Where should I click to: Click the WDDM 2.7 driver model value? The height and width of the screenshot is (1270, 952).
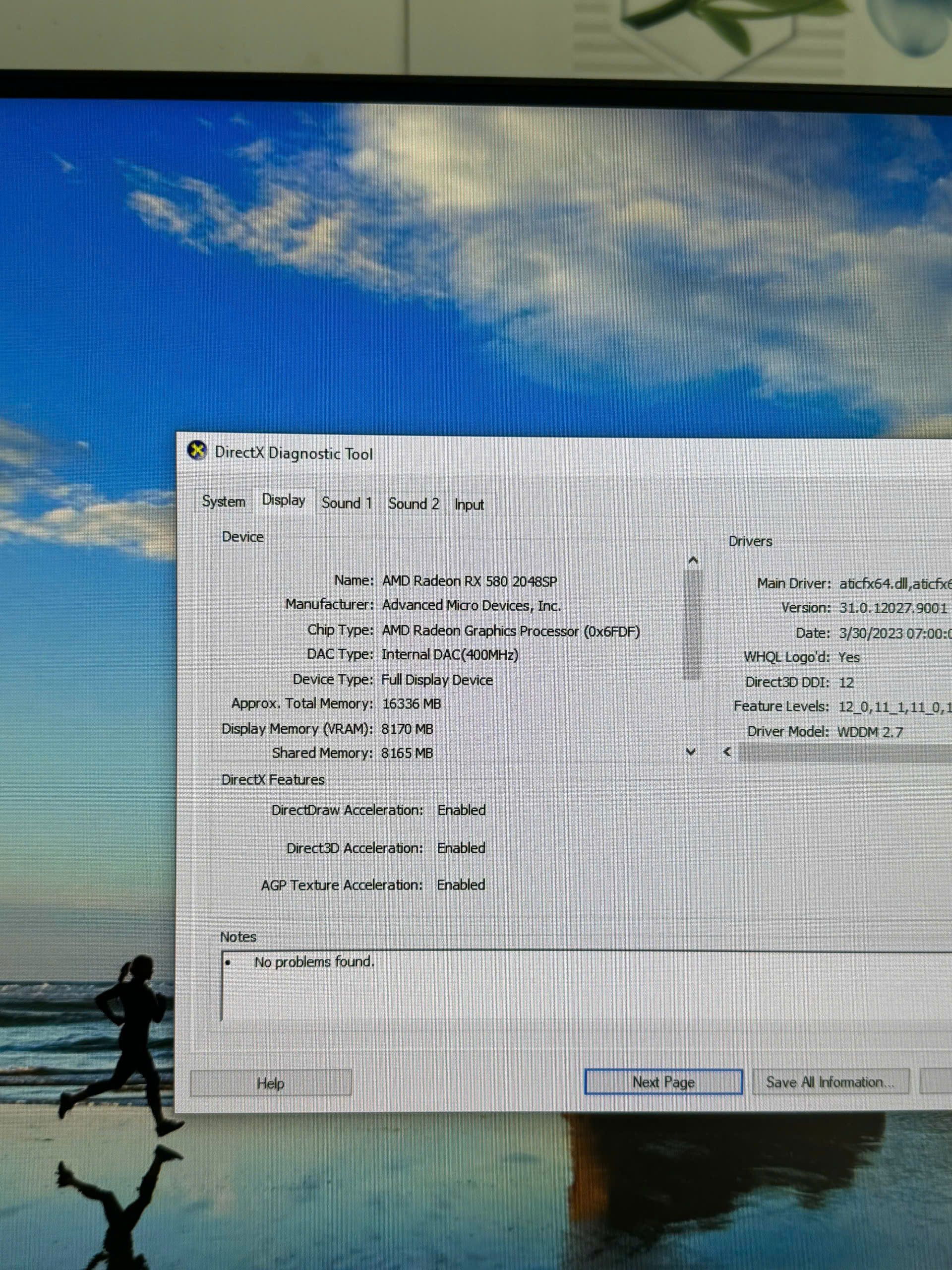[x=870, y=732]
